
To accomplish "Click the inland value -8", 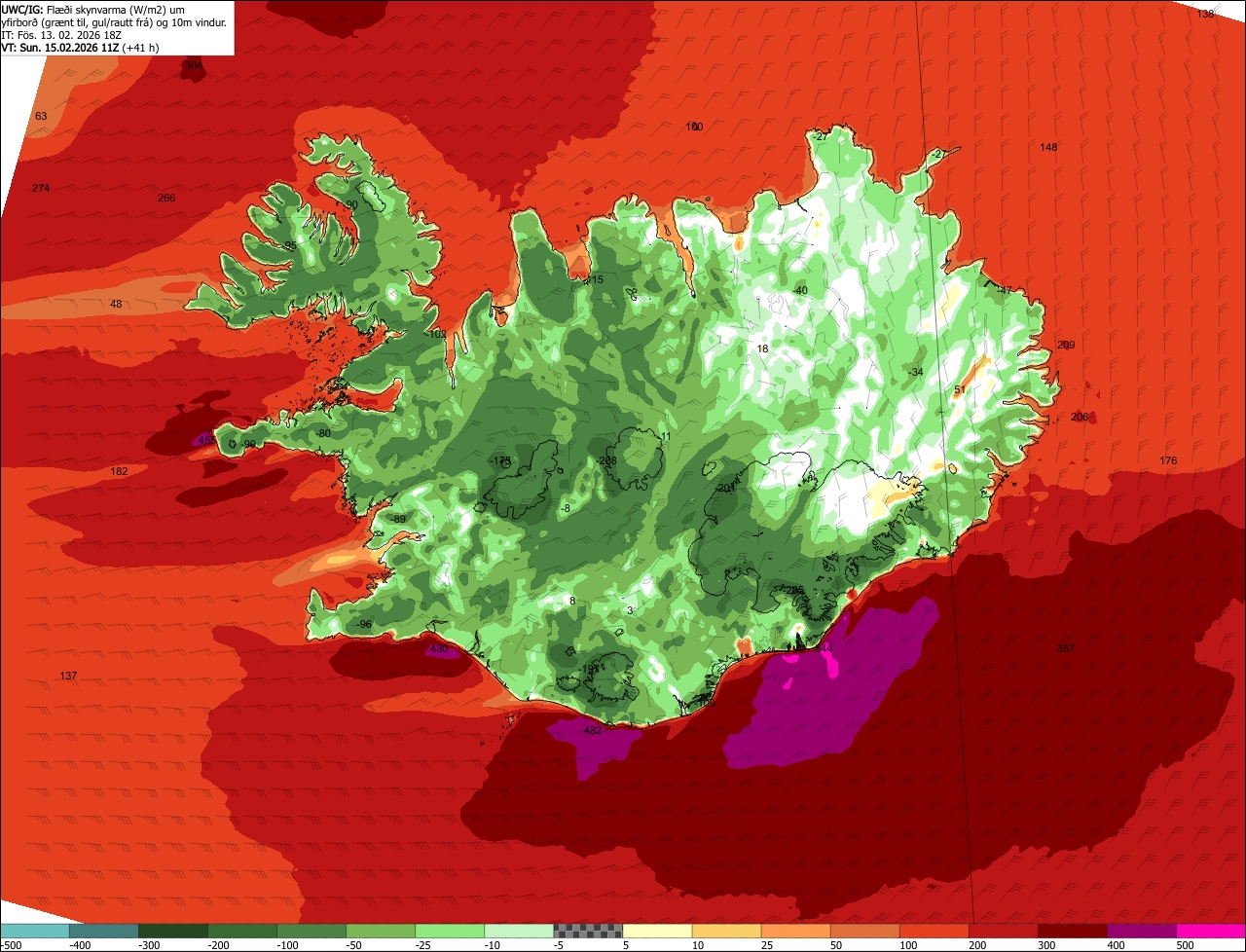I will coord(566,508).
